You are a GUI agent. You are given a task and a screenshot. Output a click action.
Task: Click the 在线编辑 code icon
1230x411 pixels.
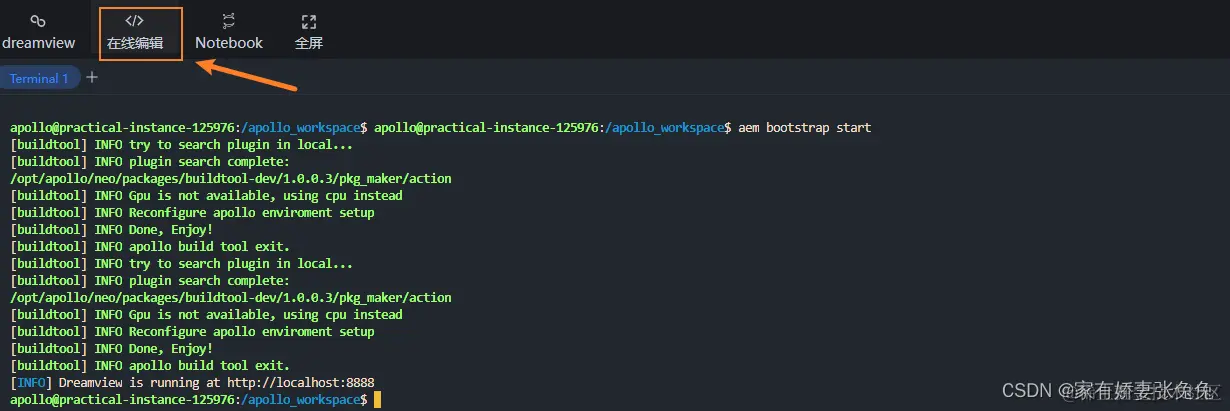coord(134,21)
